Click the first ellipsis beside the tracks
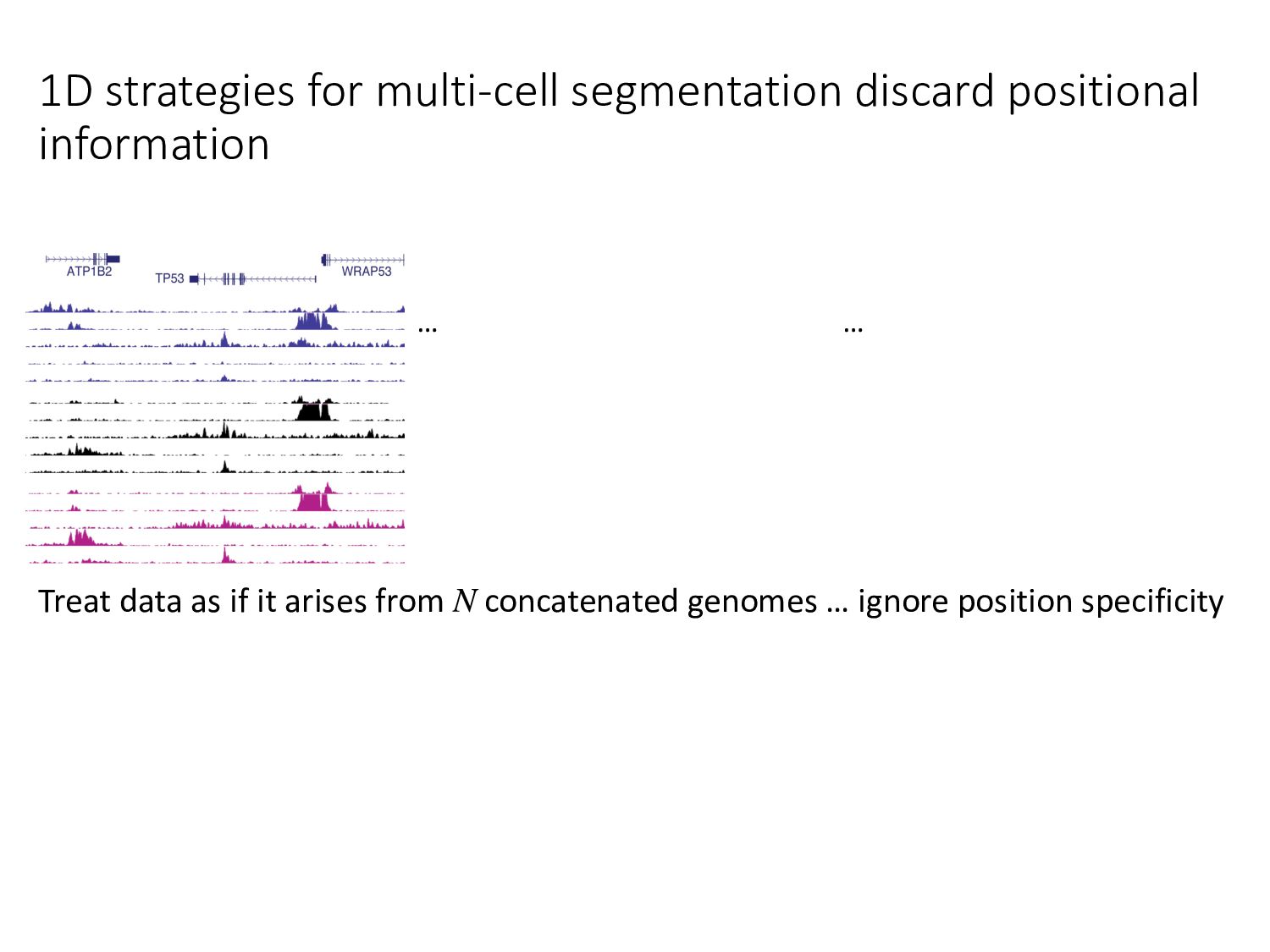Viewport: 1270px width, 952px height. [428, 327]
